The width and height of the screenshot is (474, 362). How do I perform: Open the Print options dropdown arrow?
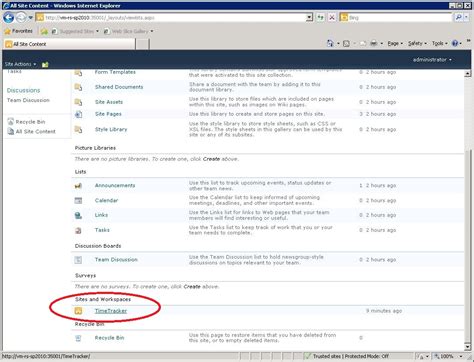pyautogui.click(x=381, y=43)
